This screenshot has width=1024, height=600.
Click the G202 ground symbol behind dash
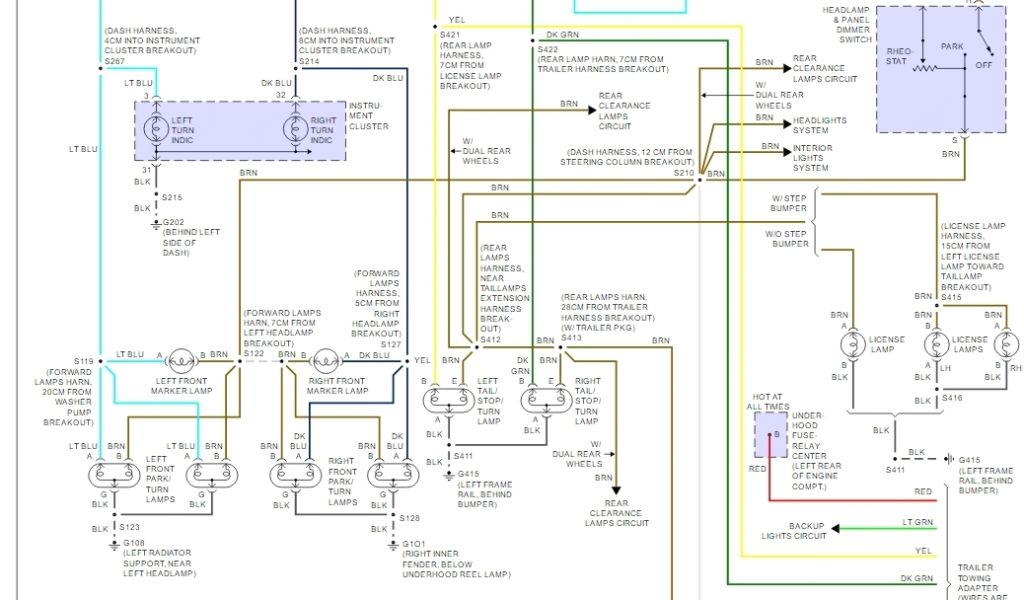point(154,225)
